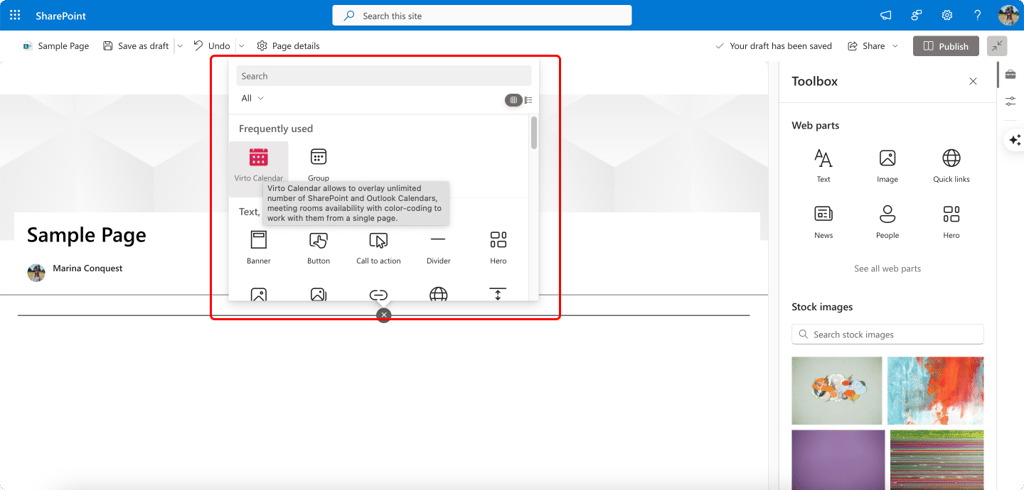1024x490 pixels.
Task: Click the Your draft has been saved status
Action: (x=774, y=46)
